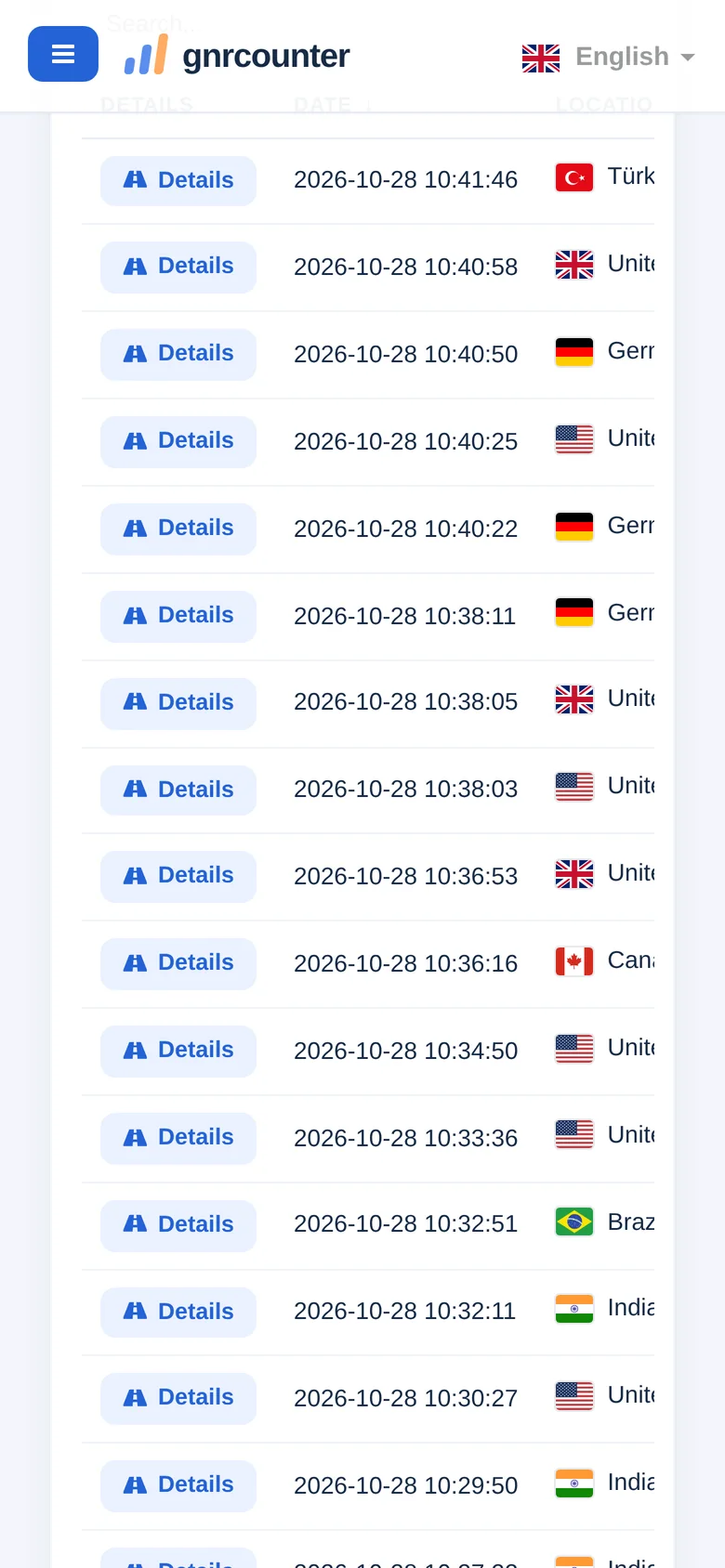The image size is (725, 1568).
Task: Open Details for 10:32:51 visit
Action: (x=178, y=1225)
